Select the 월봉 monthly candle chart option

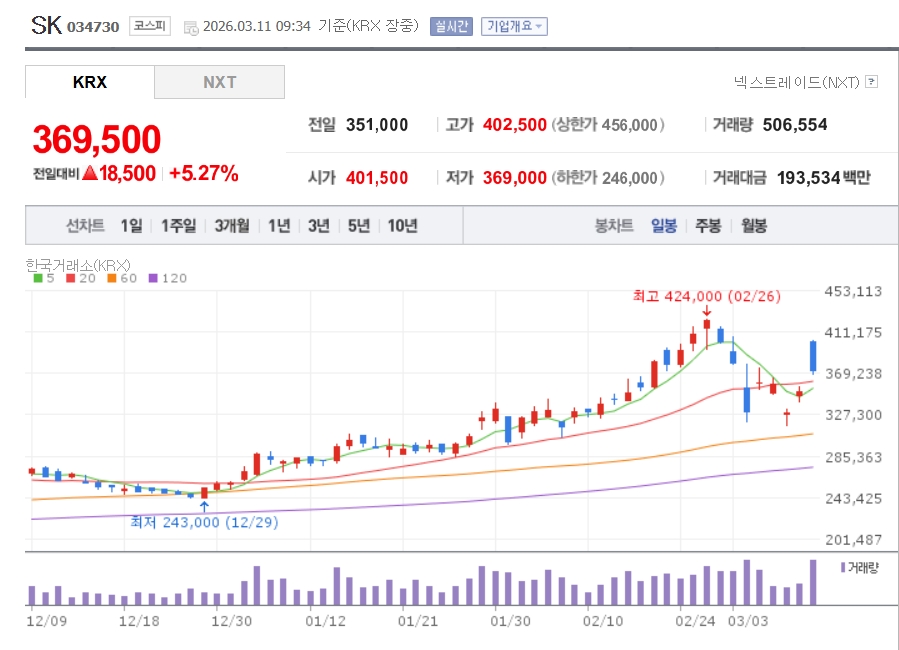click(754, 226)
